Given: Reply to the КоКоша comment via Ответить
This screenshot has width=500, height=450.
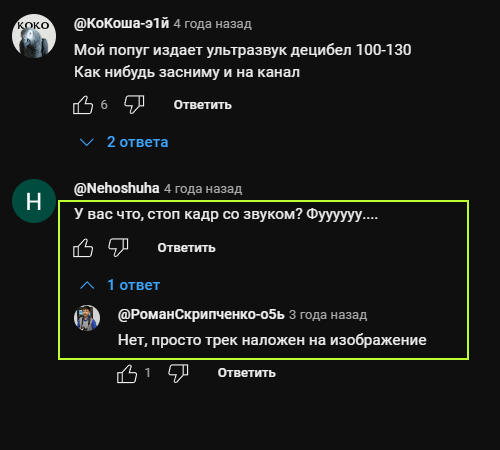Looking at the screenshot, I should [x=202, y=105].
